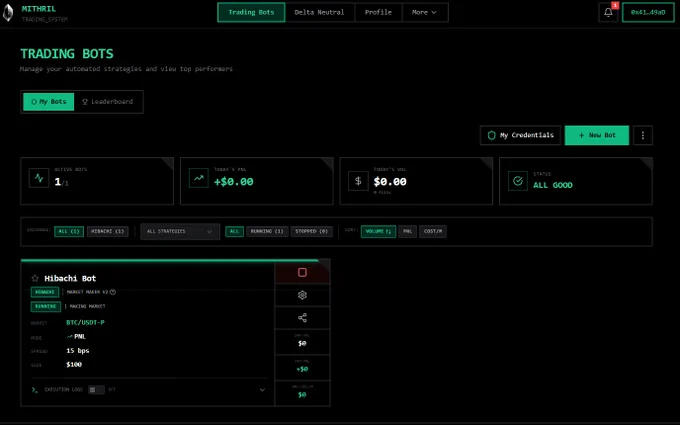Open My Credentials
This screenshot has width=680, height=425.
(520, 135)
